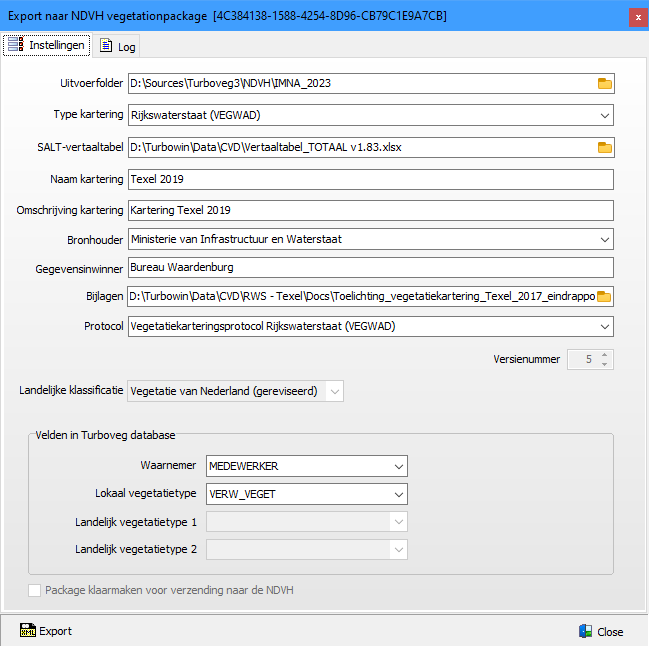Click into Gegevensinwinner input field

(370, 268)
